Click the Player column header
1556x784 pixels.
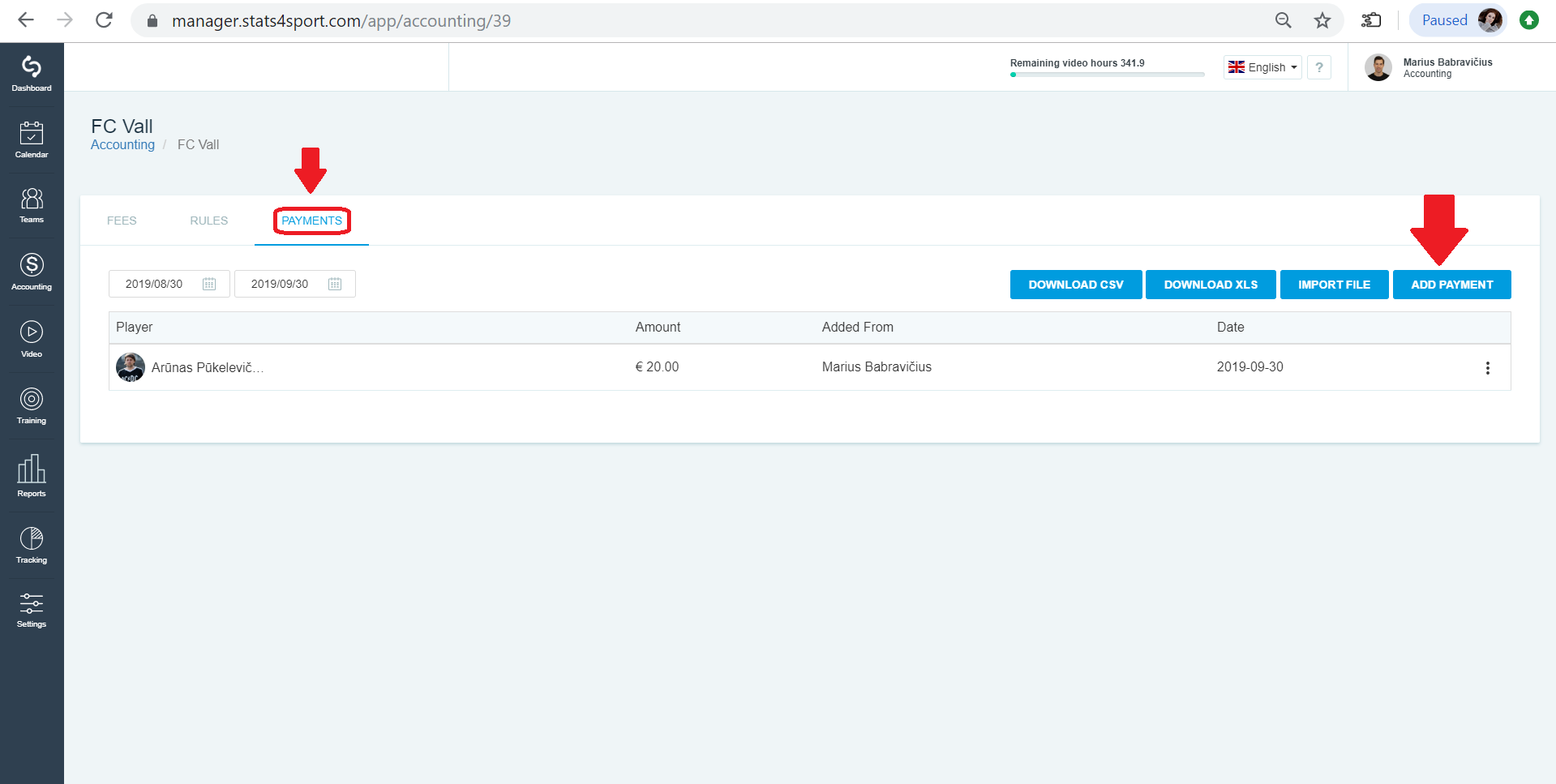[135, 327]
